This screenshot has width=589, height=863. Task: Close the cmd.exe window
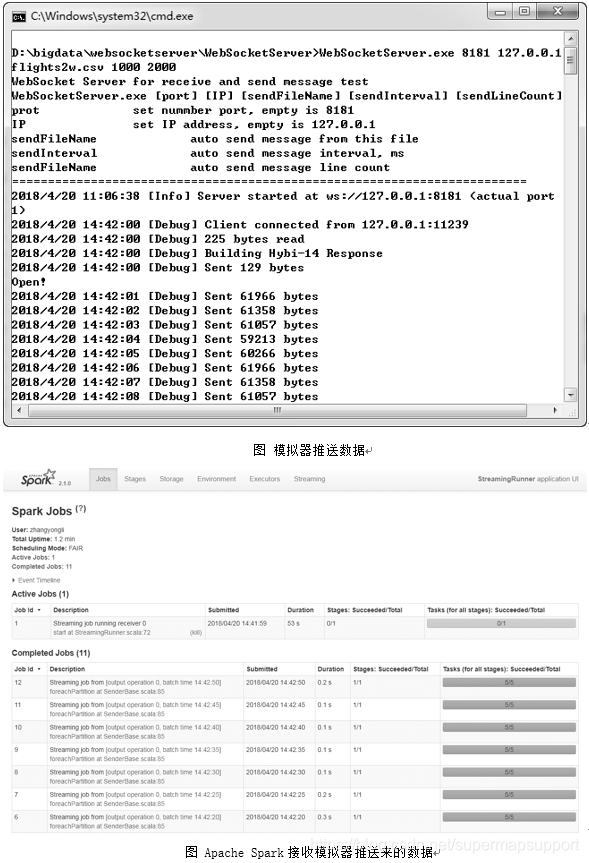coord(558,12)
